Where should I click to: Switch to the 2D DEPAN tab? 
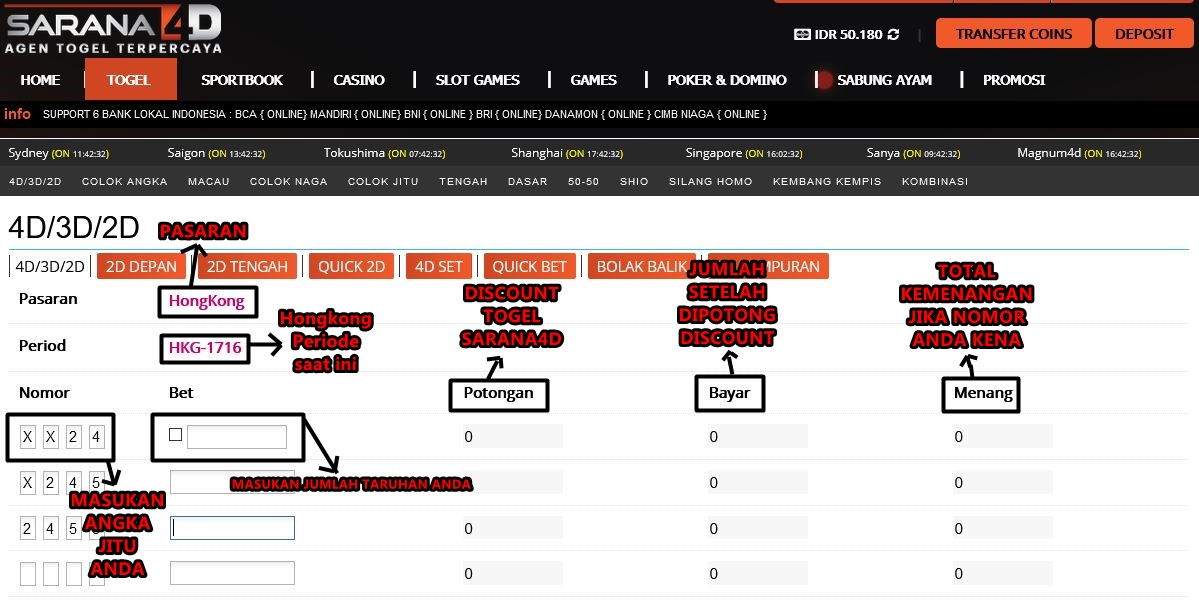[x=141, y=266]
